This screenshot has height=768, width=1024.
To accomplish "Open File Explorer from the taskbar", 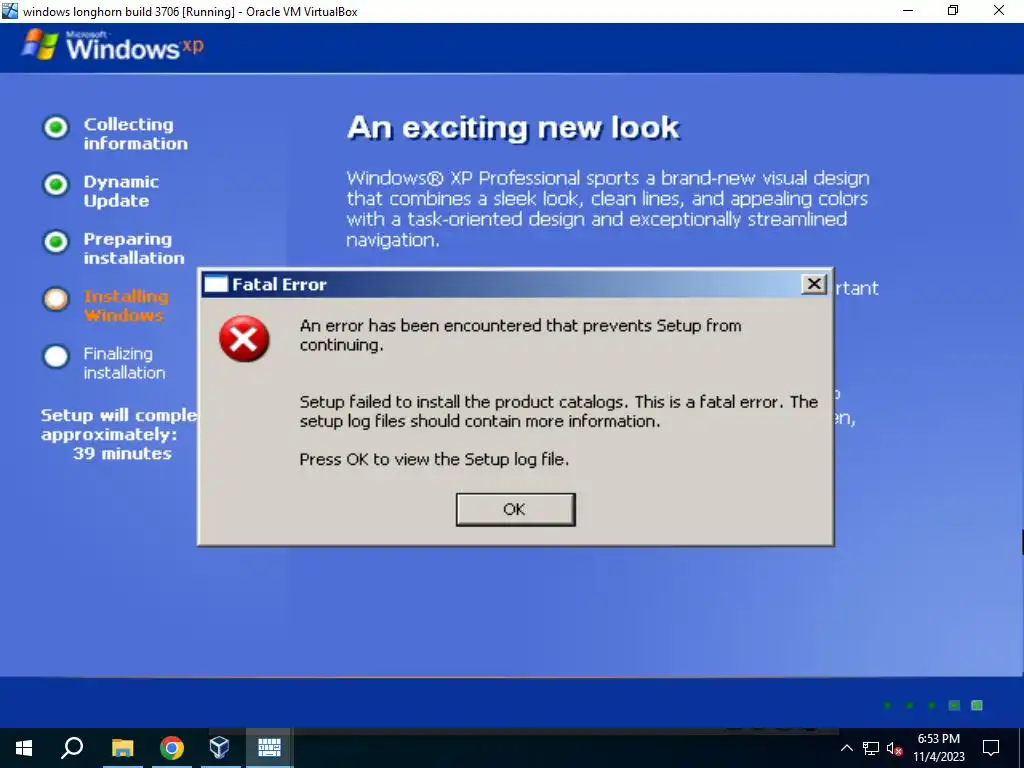I will (122, 748).
